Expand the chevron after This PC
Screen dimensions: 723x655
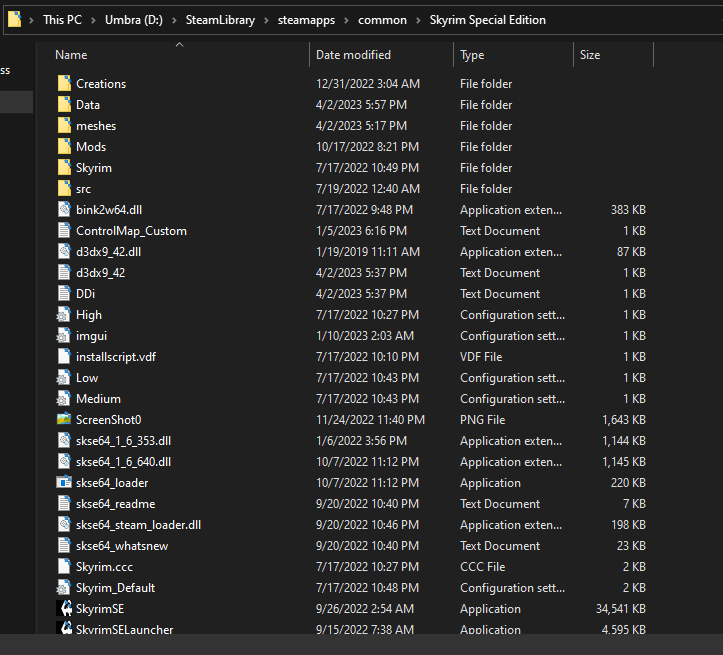[93, 20]
